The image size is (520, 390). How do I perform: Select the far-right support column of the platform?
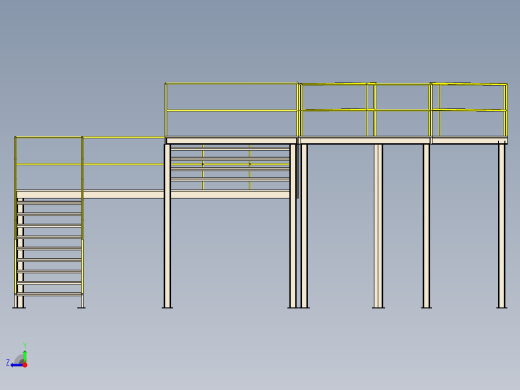point(502,225)
